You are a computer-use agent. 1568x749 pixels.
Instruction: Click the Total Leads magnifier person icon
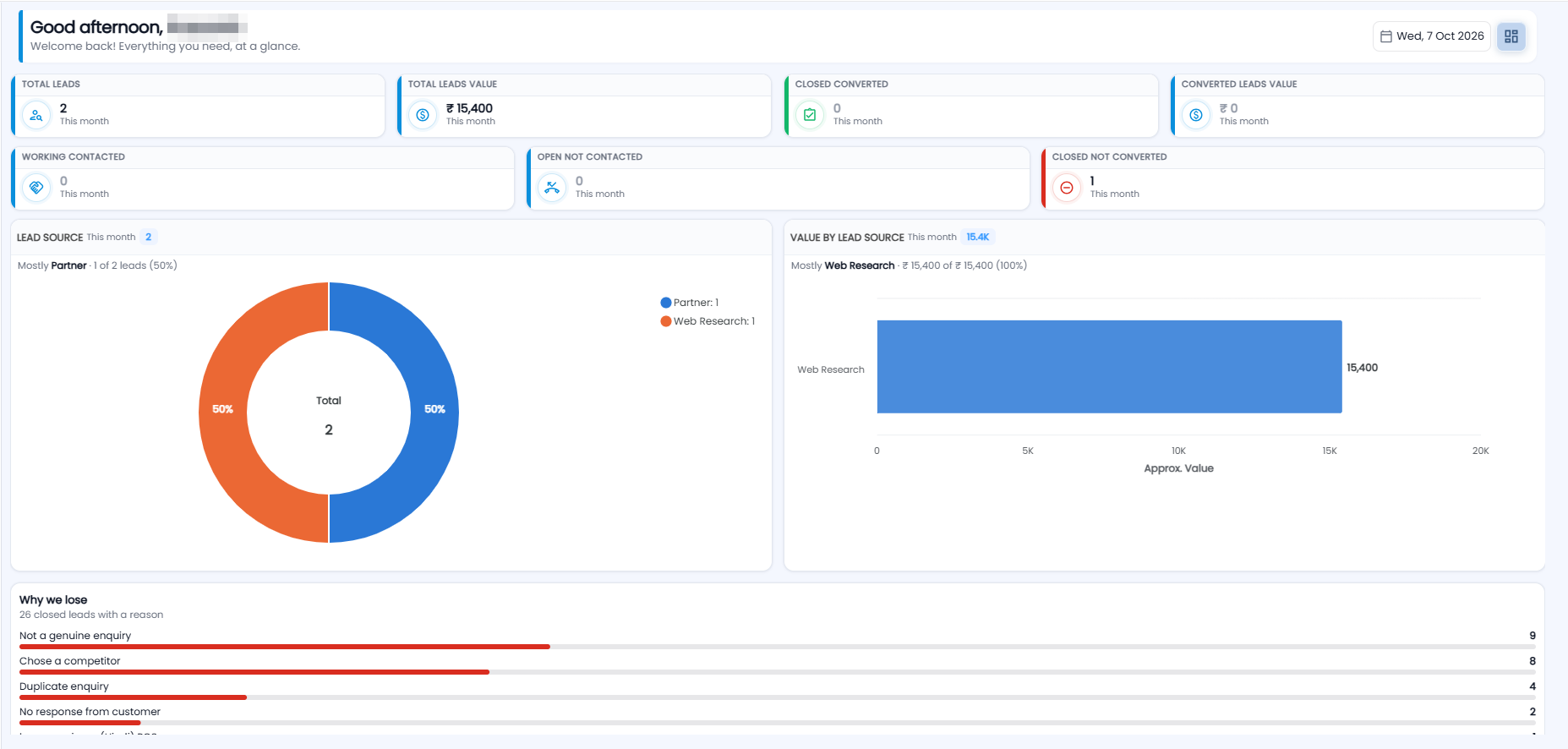[36, 115]
